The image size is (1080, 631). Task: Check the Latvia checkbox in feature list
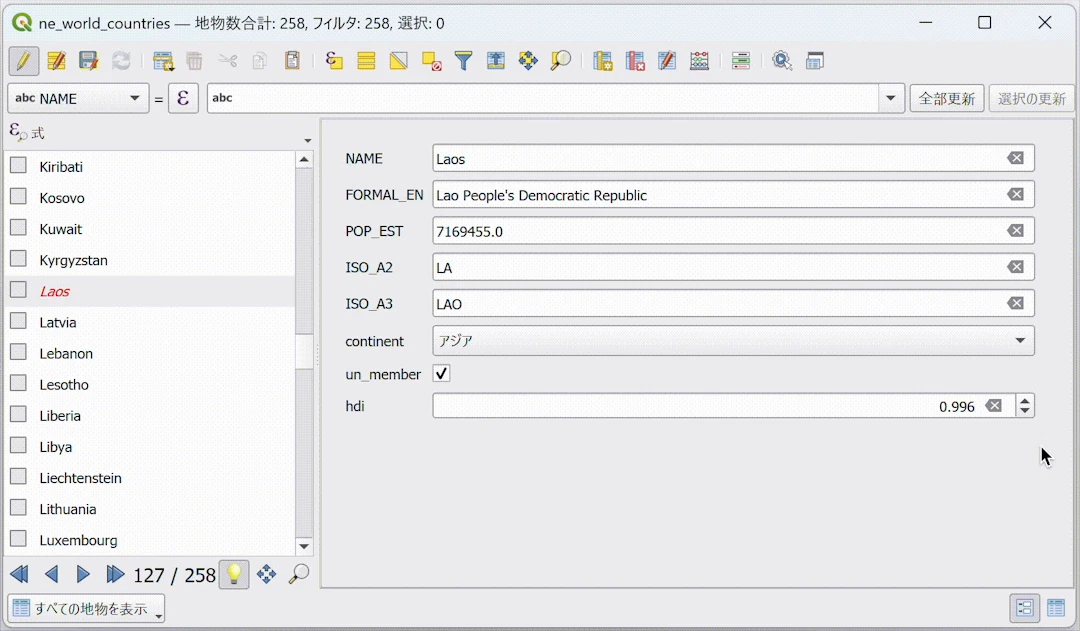click(19, 321)
